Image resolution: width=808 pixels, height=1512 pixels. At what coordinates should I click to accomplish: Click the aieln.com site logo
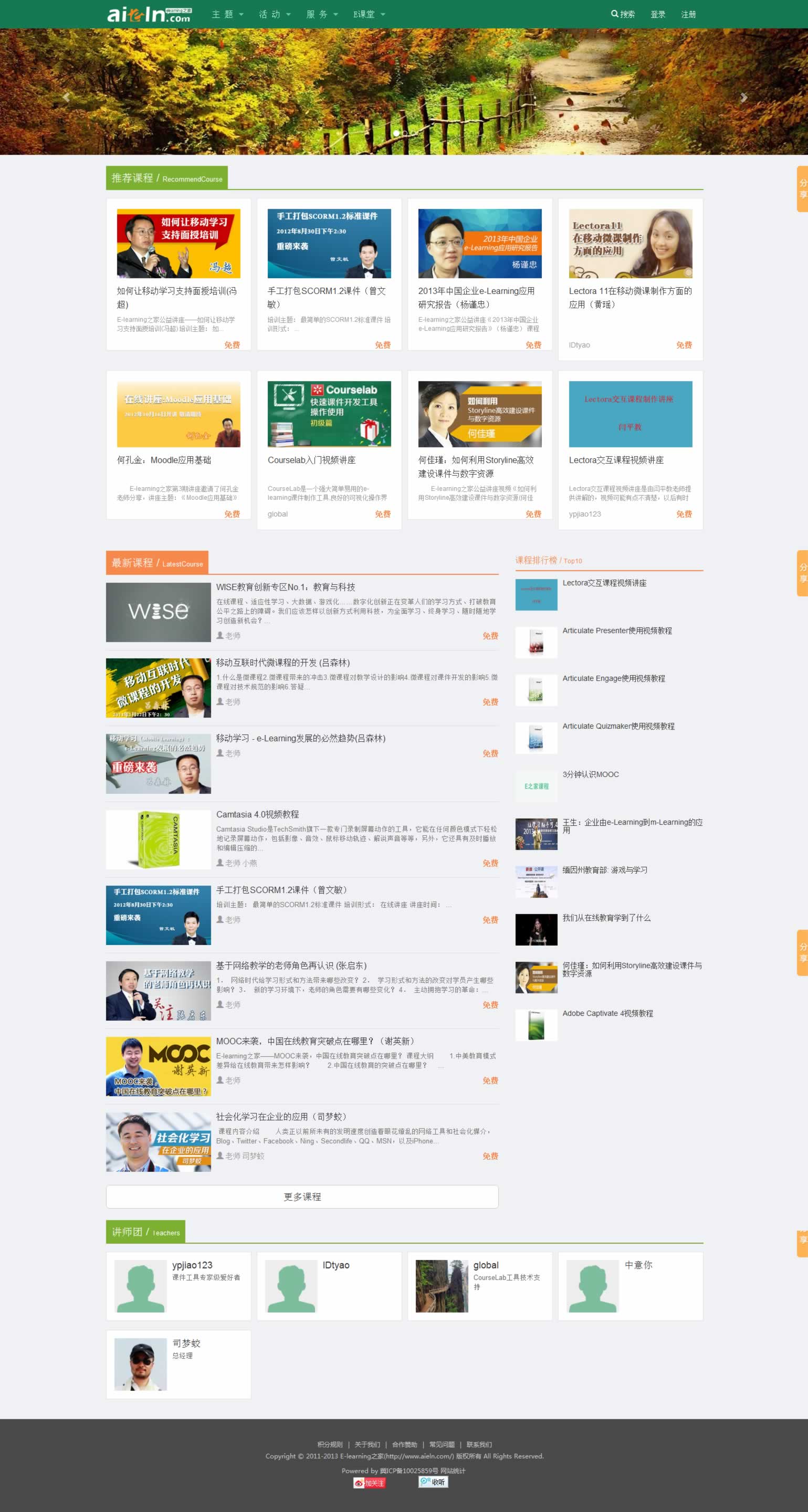pos(149,14)
